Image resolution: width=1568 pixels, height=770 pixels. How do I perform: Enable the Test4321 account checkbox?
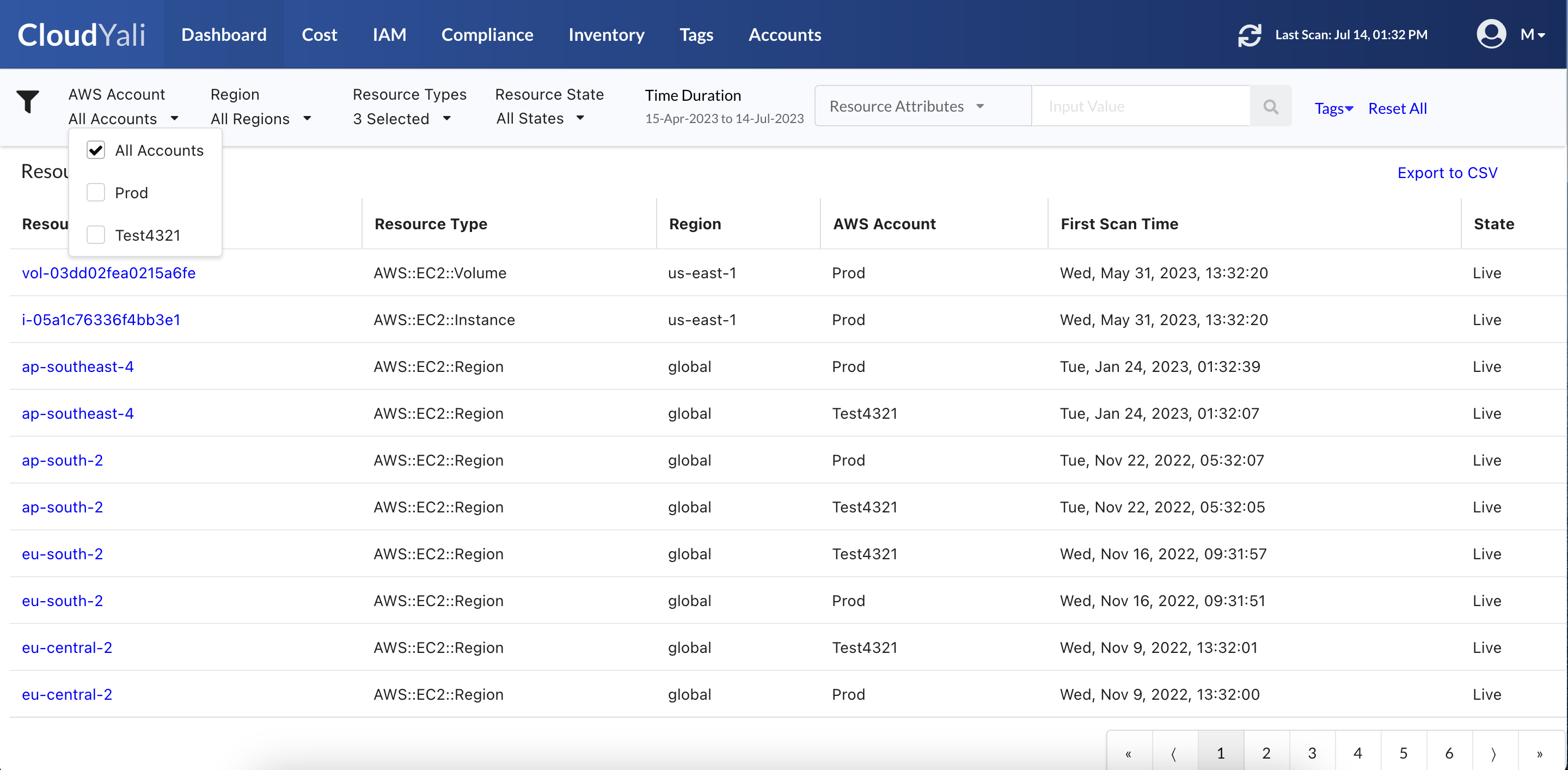pos(96,234)
